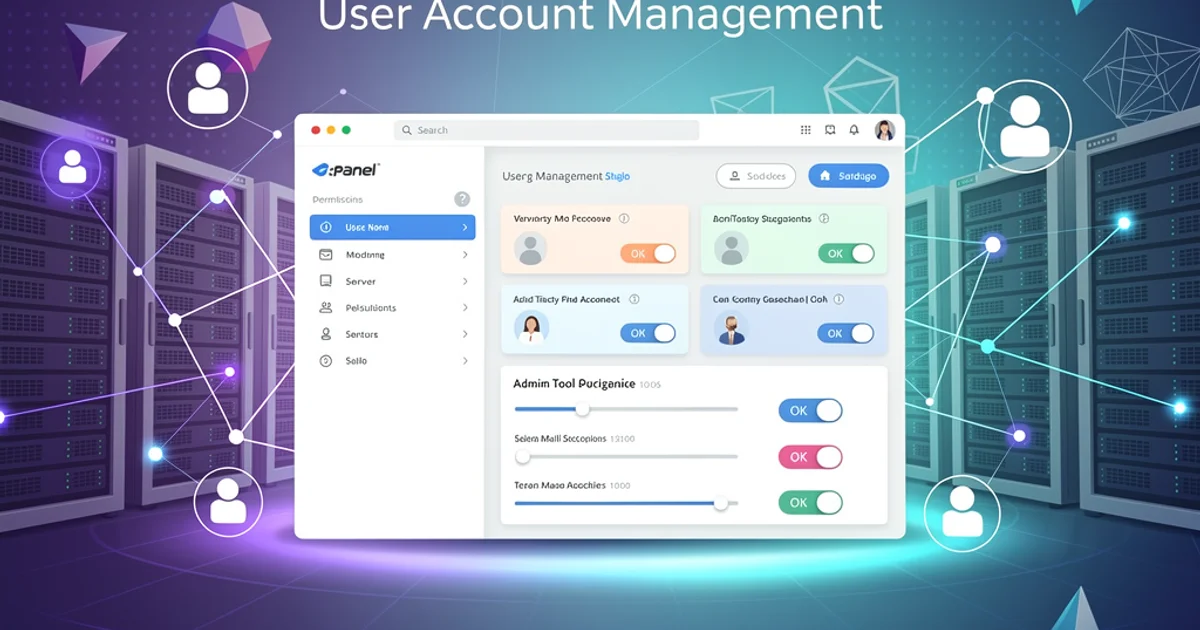Click into the Search field

[547, 130]
